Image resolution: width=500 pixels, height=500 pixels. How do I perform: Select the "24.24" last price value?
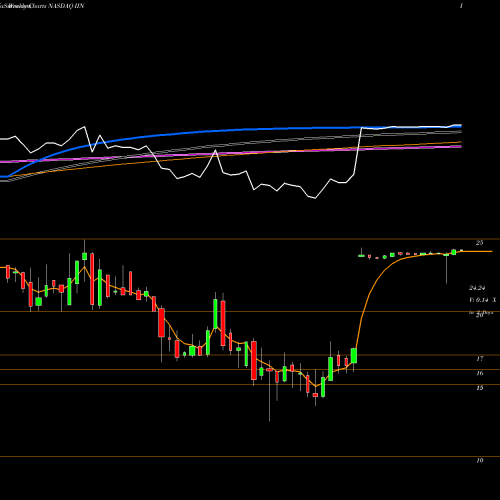pos(477,288)
